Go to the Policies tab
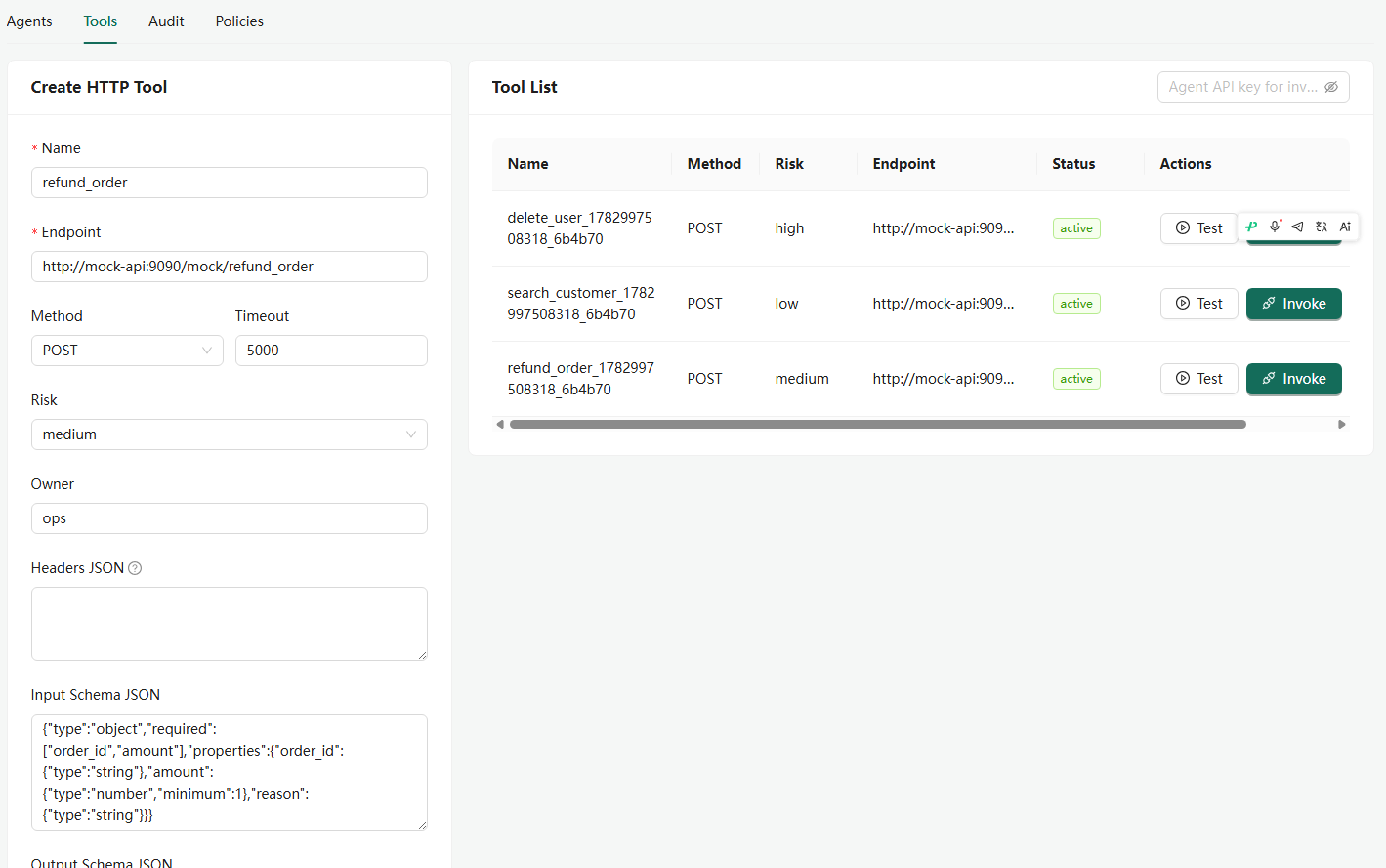The width and height of the screenshot is (1386, 868). pos(239,21)
